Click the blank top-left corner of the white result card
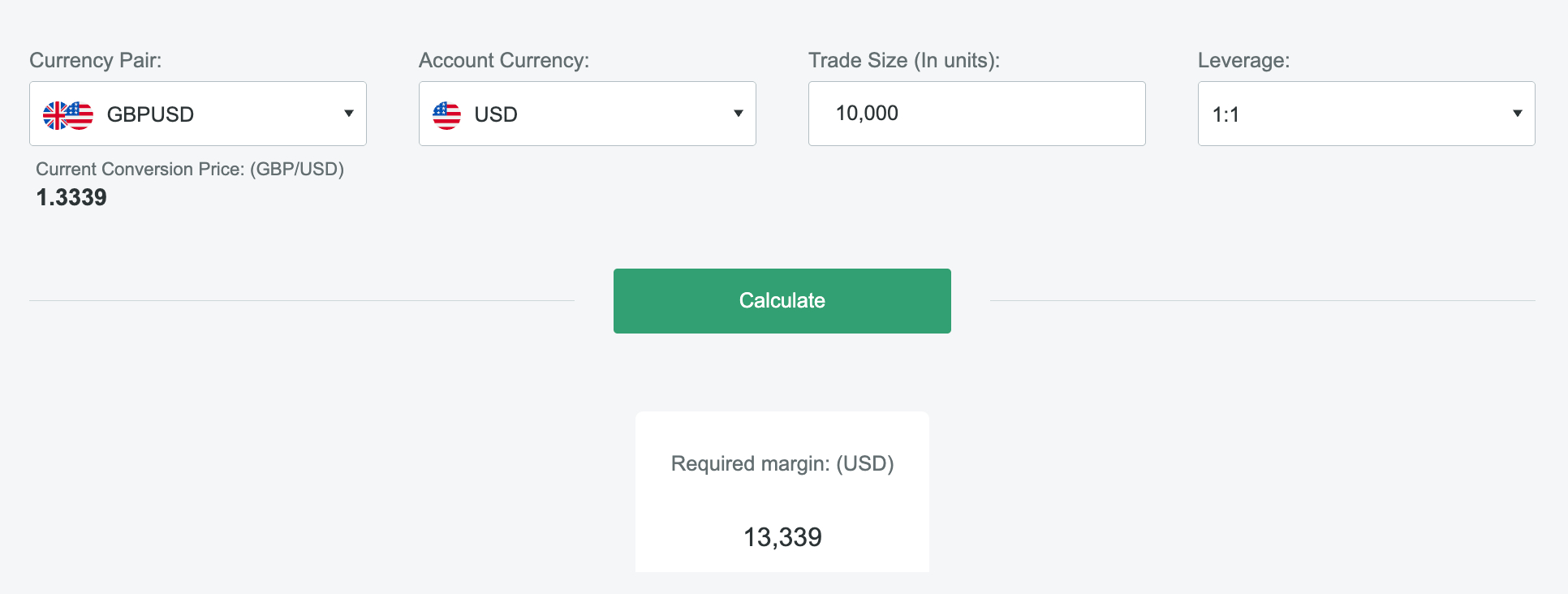This screenshot has height=594, width=1568. click(x=649, y=424)
